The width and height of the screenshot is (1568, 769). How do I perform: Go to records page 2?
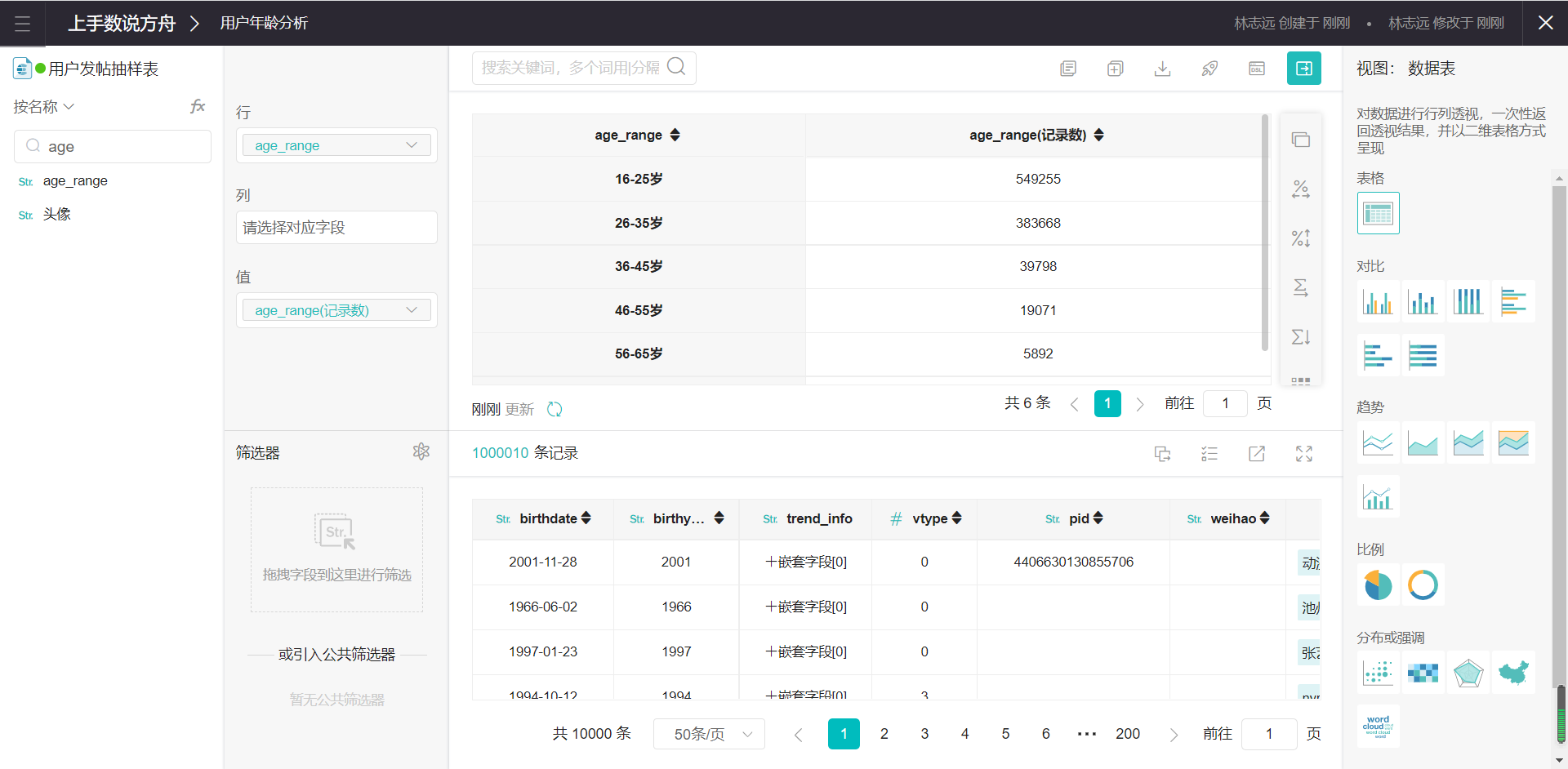[884, 734]
